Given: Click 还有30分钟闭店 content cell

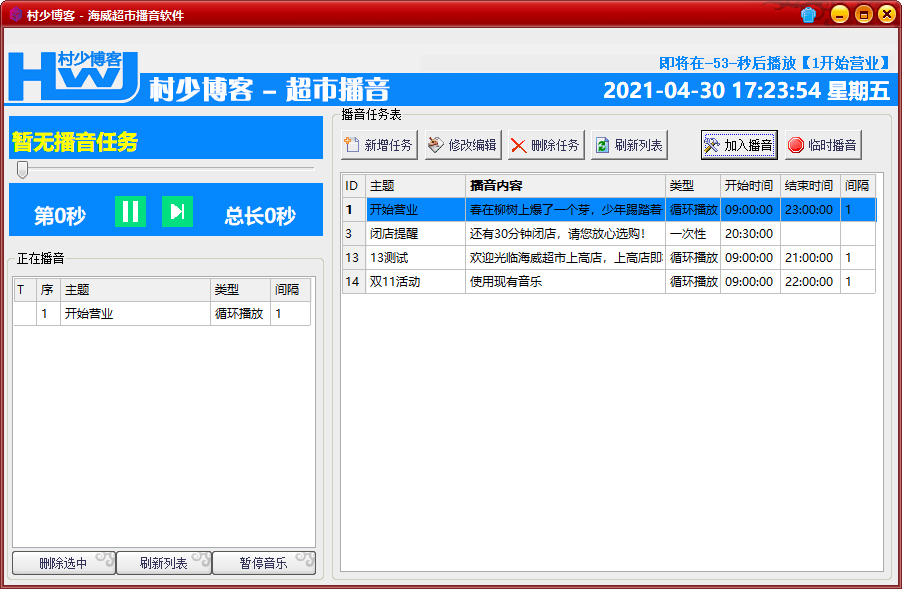Looking at the screenshot, I should click(565, 234).
